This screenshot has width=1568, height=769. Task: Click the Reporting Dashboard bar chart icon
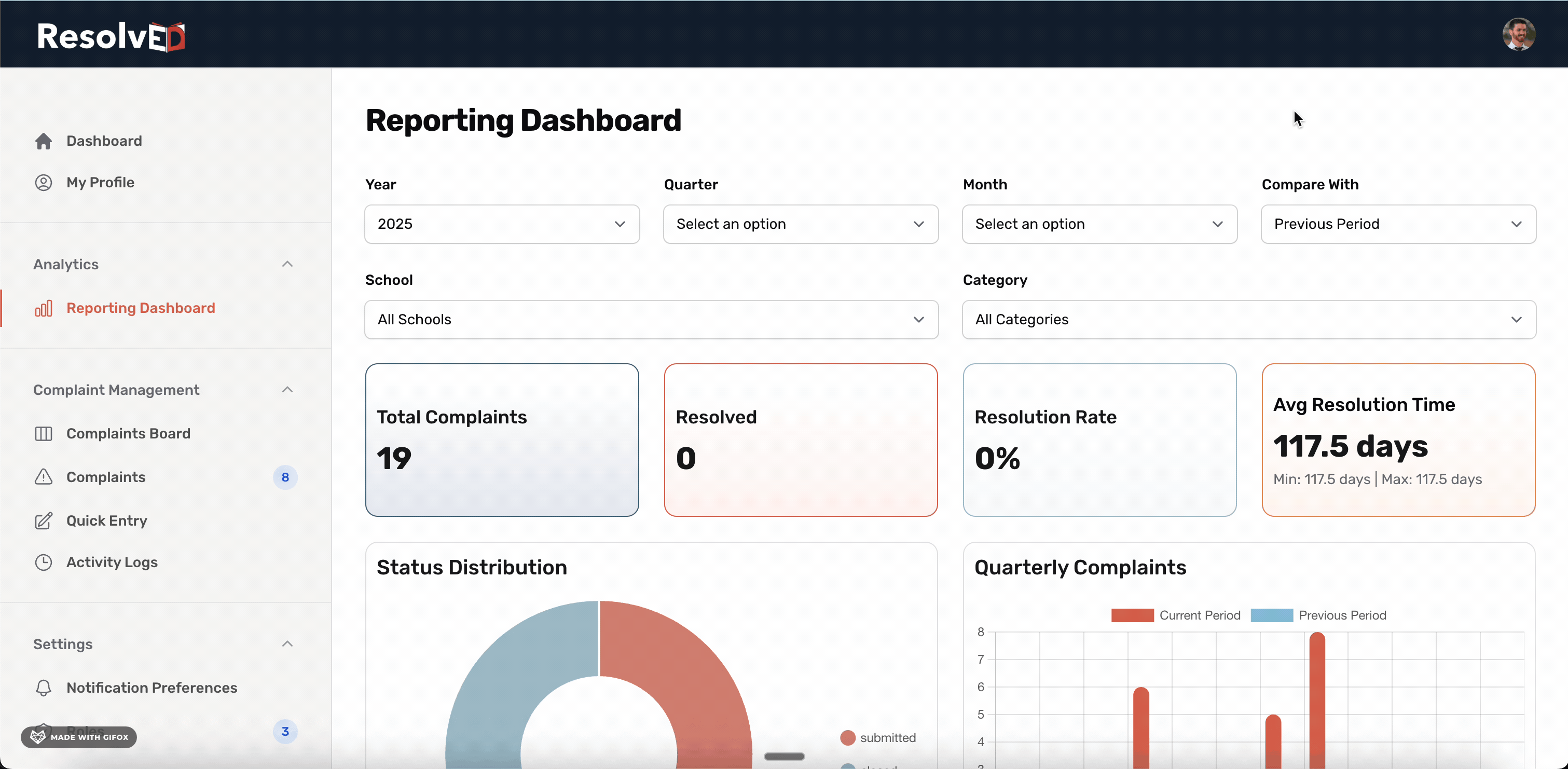[x=43, y=308]
